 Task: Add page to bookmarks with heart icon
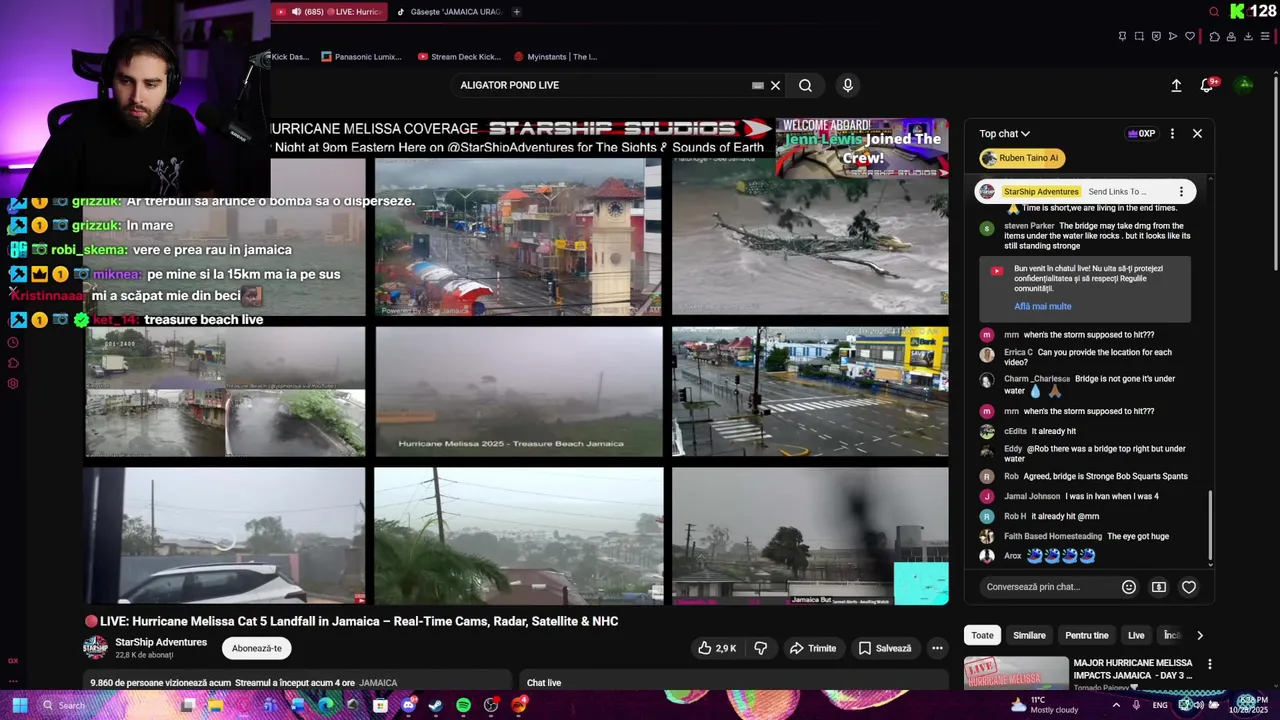pos(1190,37)
